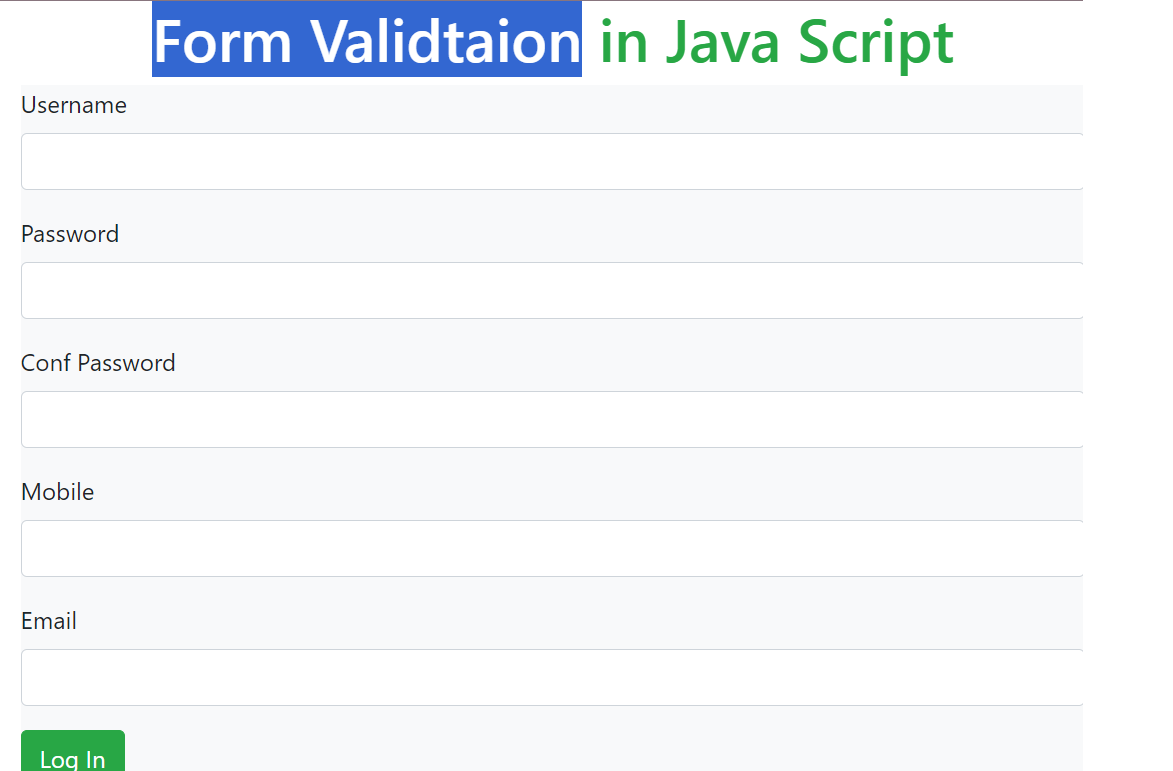Click the highlighted word Validtaion
The height and width of the screenshot is (771, 1173).
(445, 42)
